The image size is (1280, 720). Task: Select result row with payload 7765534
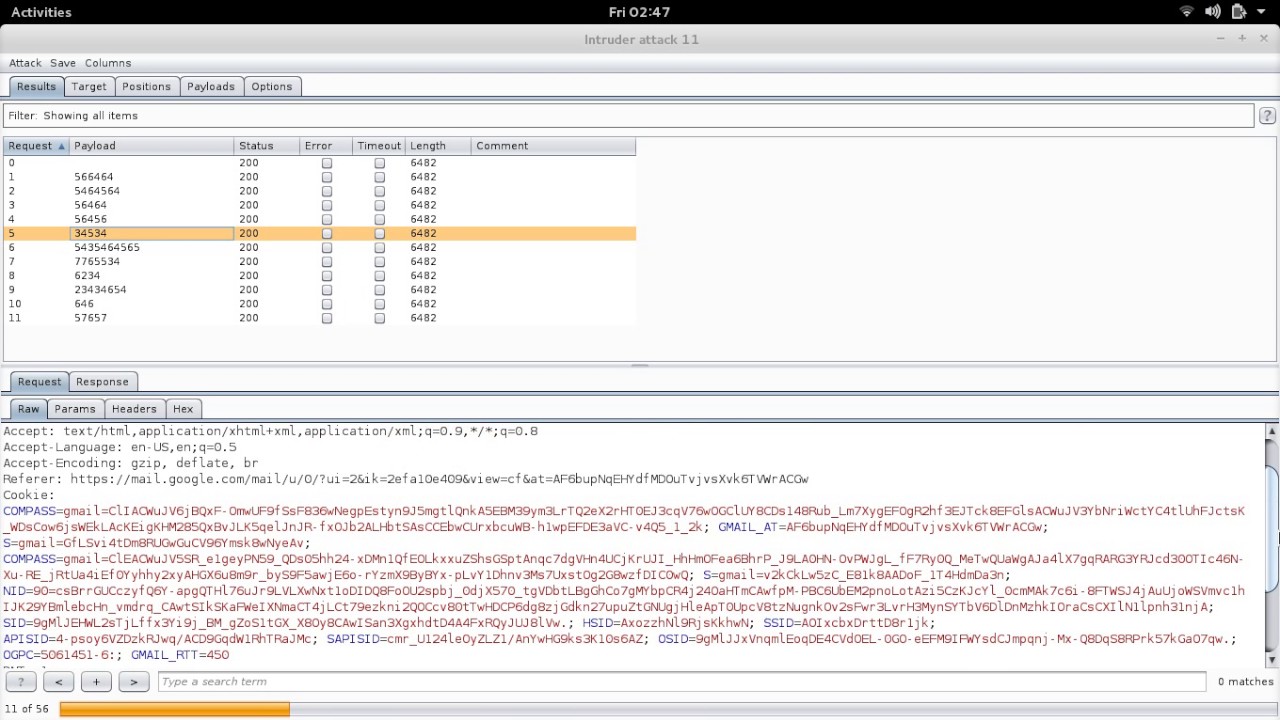pyautogui.click(x=319, y=261)
